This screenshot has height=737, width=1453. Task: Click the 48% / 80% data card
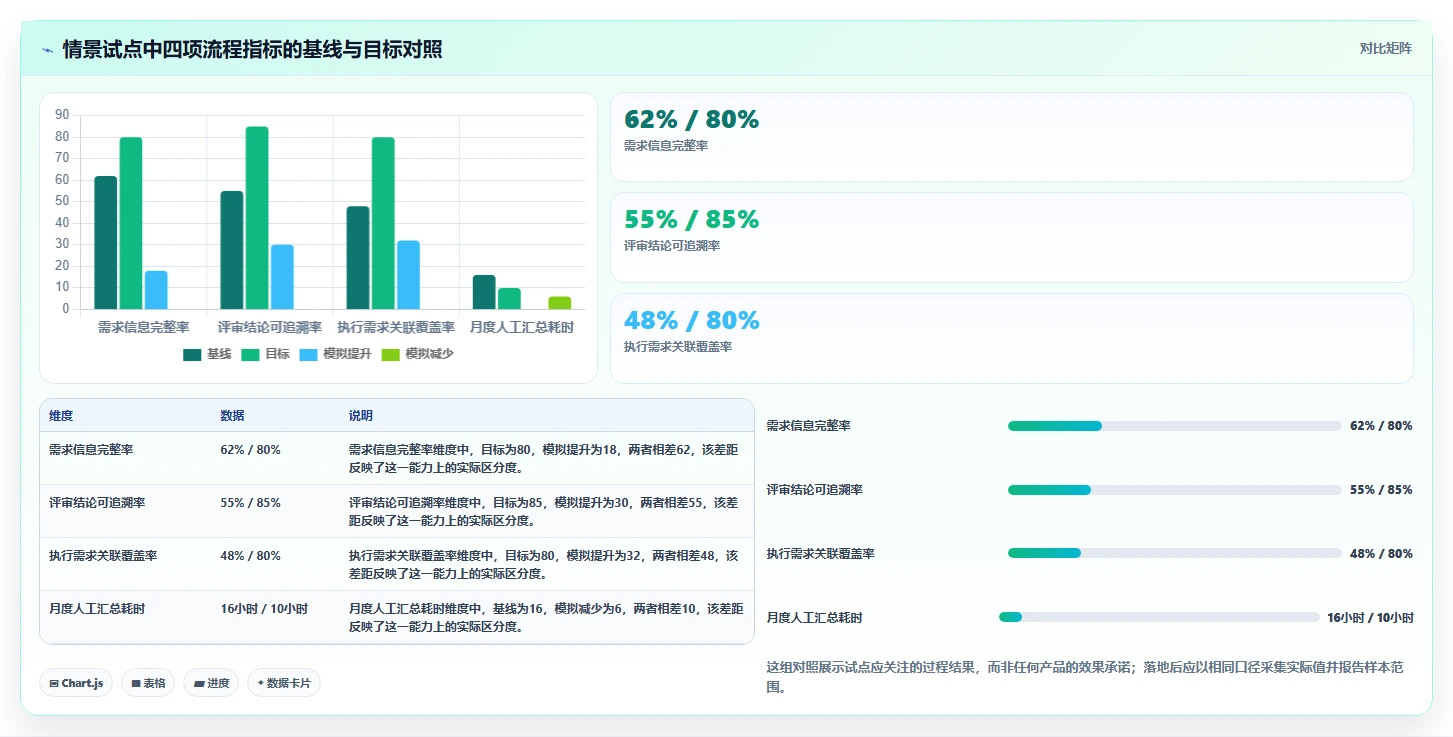1011,338
